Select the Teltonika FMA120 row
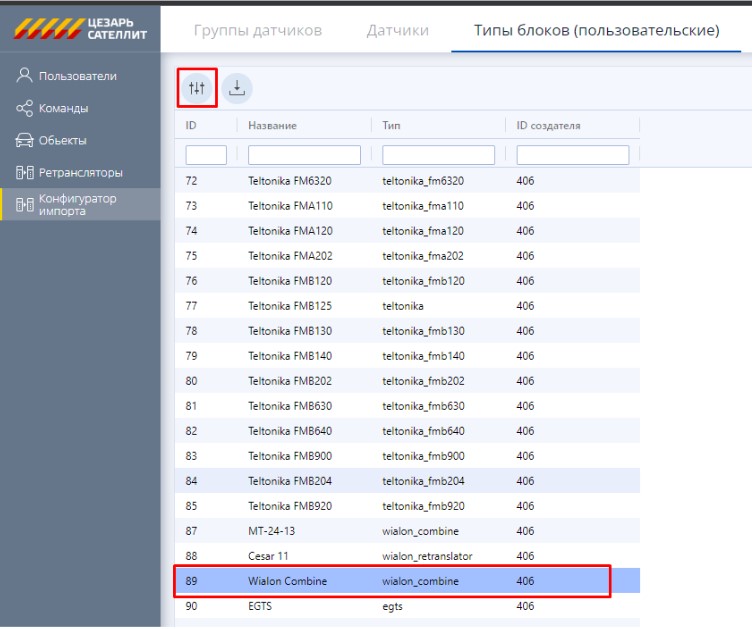The height and width of the screenshot is (629, 753). pos(408,231)
